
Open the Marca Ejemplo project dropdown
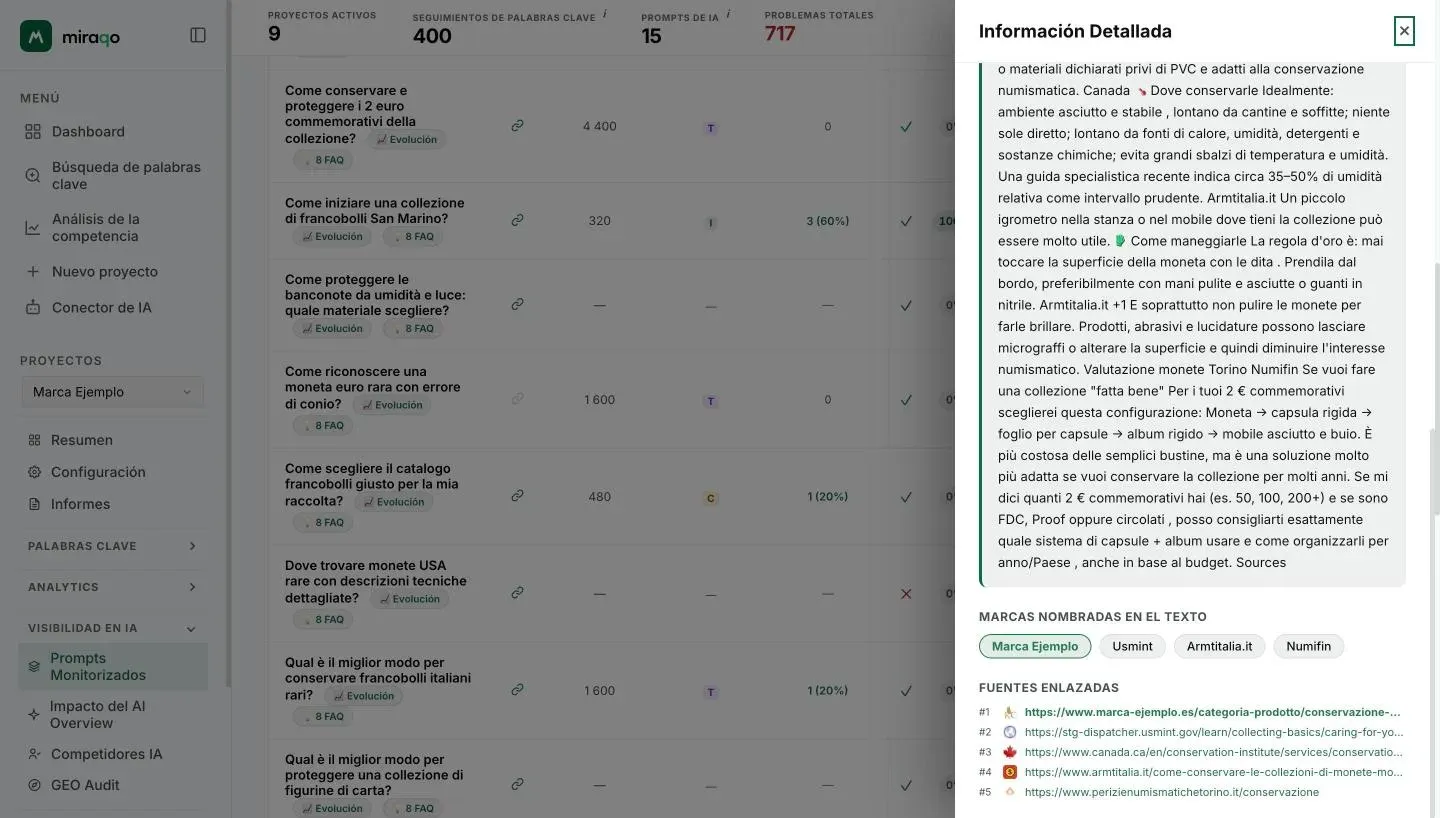pyautogui.click(x=112, y=392)
